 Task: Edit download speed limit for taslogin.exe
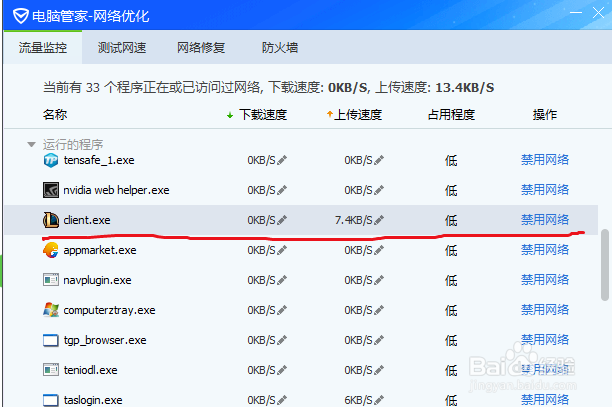point(282,400)
